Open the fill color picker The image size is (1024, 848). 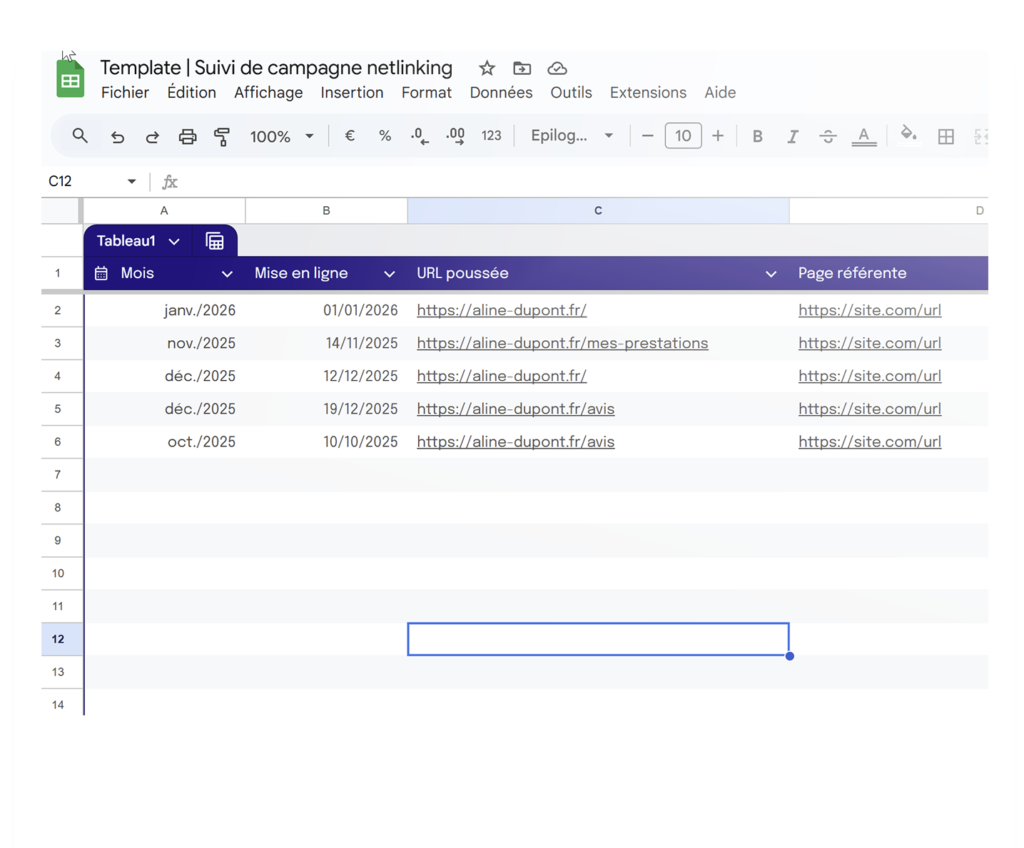coord(908,135)
